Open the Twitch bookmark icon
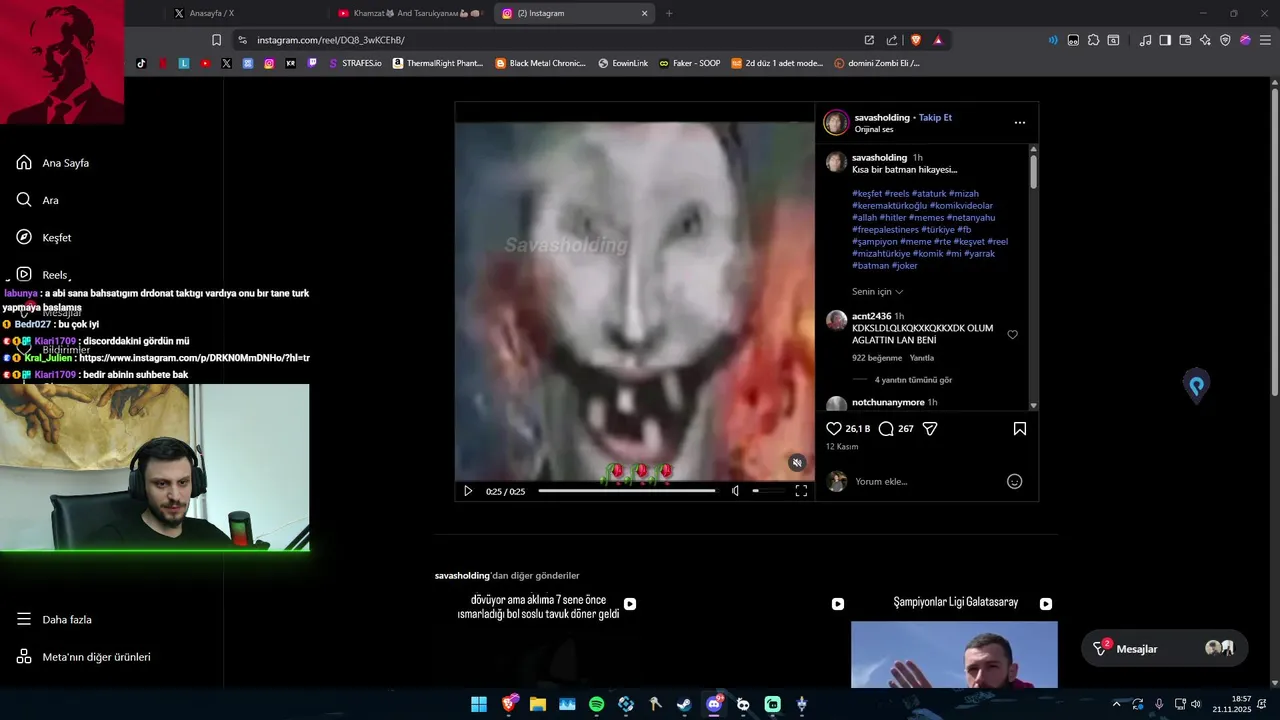1280x720 pixels. (x=312, y=63)
